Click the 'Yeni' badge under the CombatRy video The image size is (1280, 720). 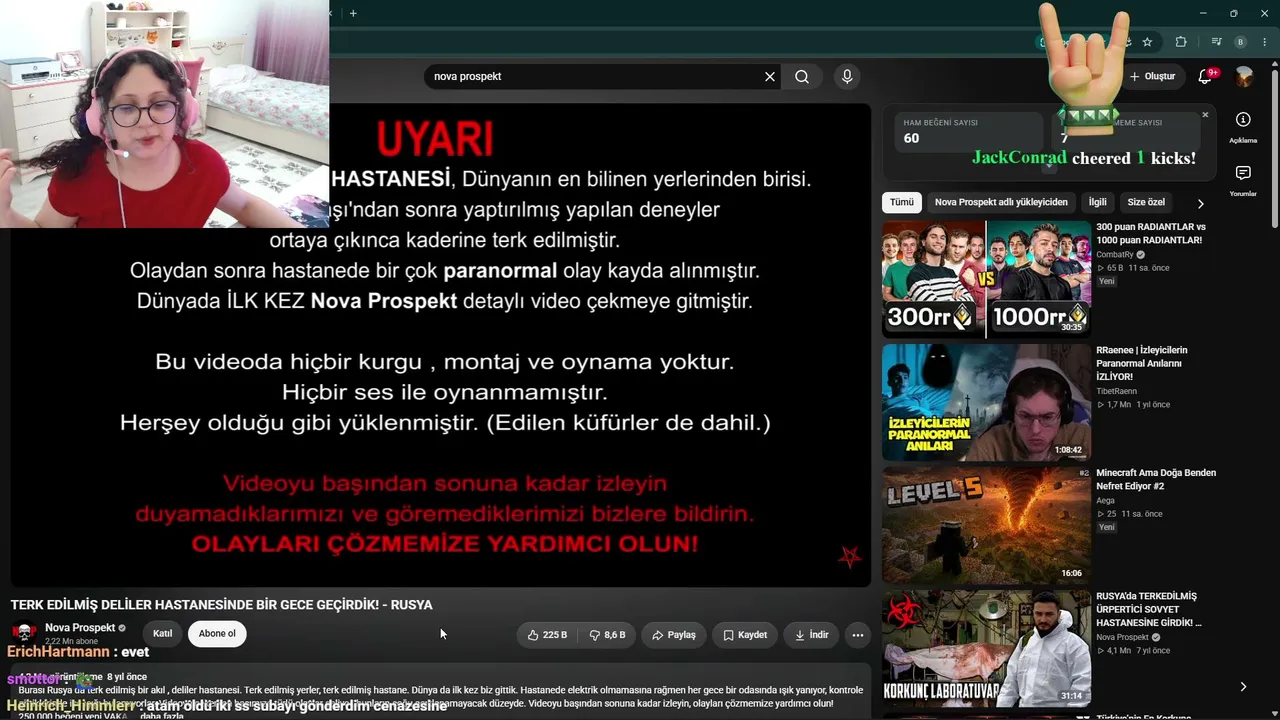click(x=1107, y=281)
